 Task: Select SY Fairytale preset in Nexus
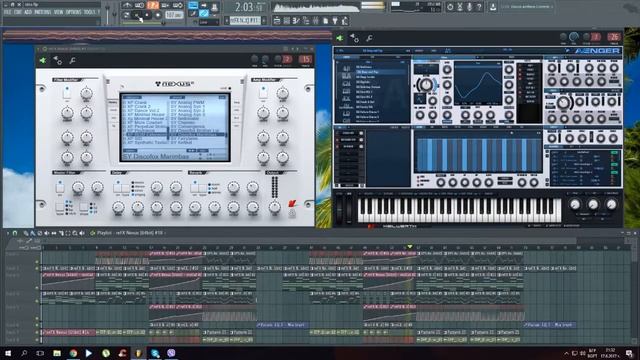[x=184, y=138]
